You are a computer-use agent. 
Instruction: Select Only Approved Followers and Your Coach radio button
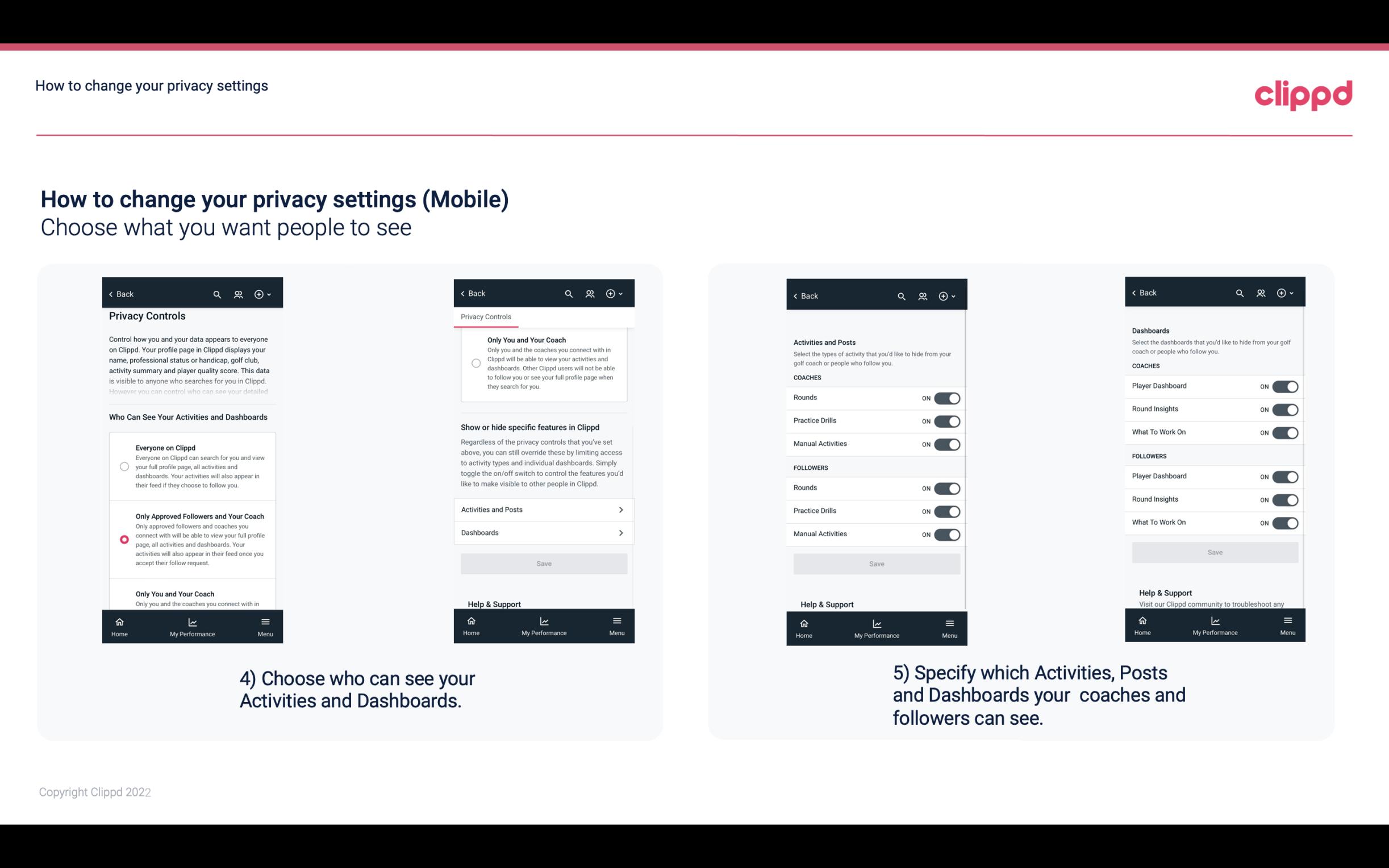pos(123,539)
